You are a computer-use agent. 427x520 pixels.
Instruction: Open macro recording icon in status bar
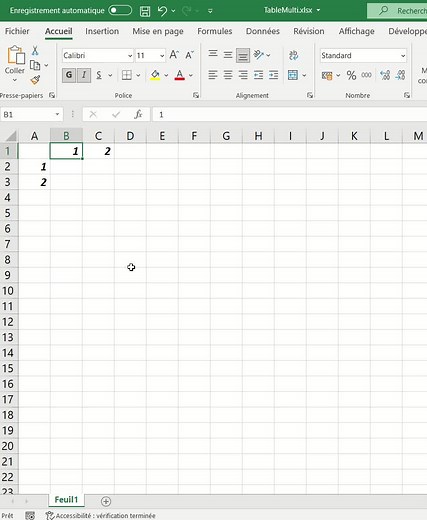(30, 516)
